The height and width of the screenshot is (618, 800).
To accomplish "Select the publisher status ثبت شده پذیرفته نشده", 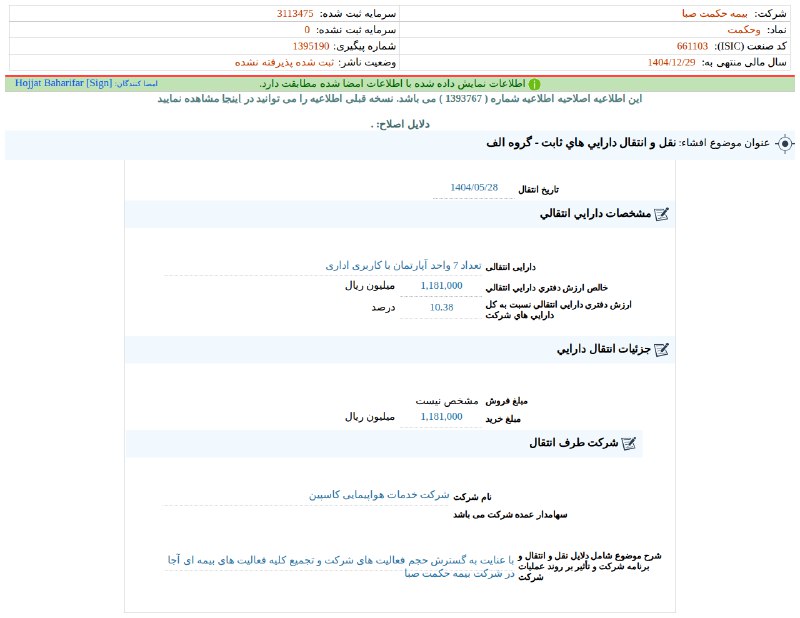I will pos(284,63).
